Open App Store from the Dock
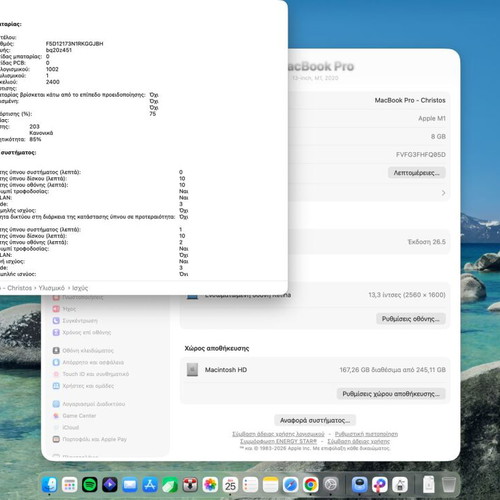The image size is (500, 500). (x=150, y=485)
